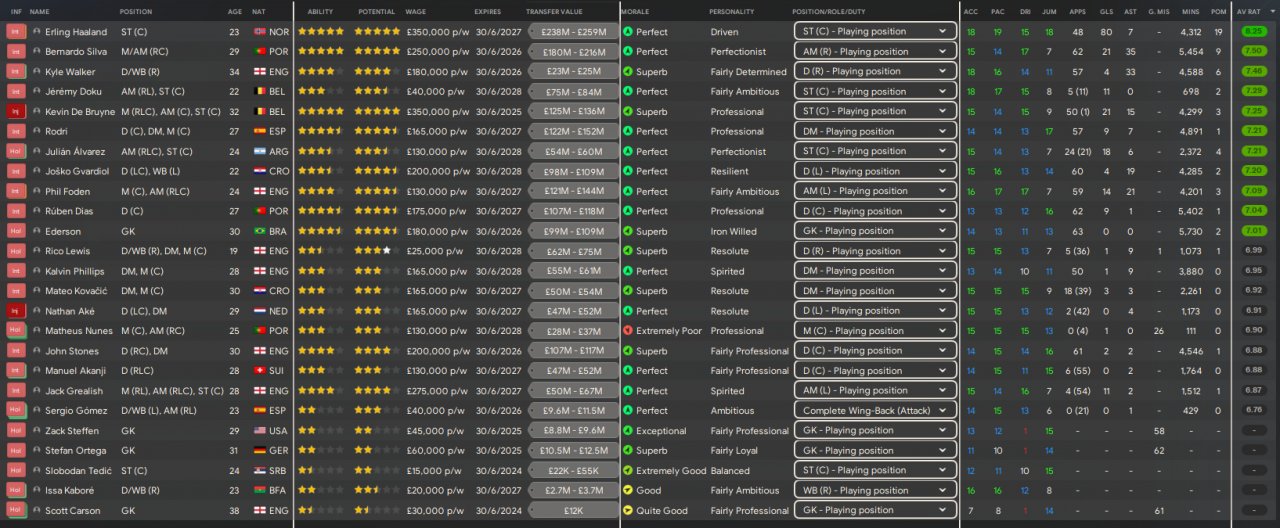Expand Sergio Gómez's Complete Wing-Back (Attack) dropdown
Screen dimensions: 1280x528
pos(875,410)
